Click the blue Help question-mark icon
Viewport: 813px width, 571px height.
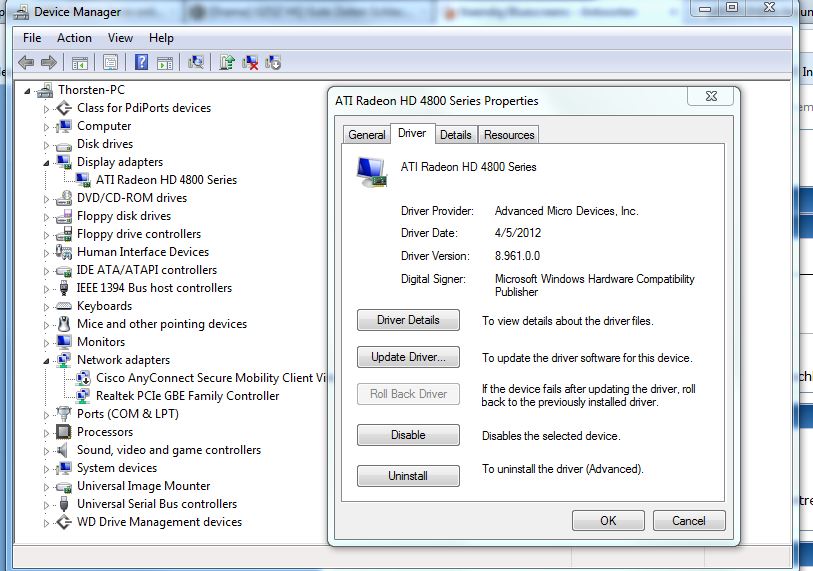click(x=141, y=62)
